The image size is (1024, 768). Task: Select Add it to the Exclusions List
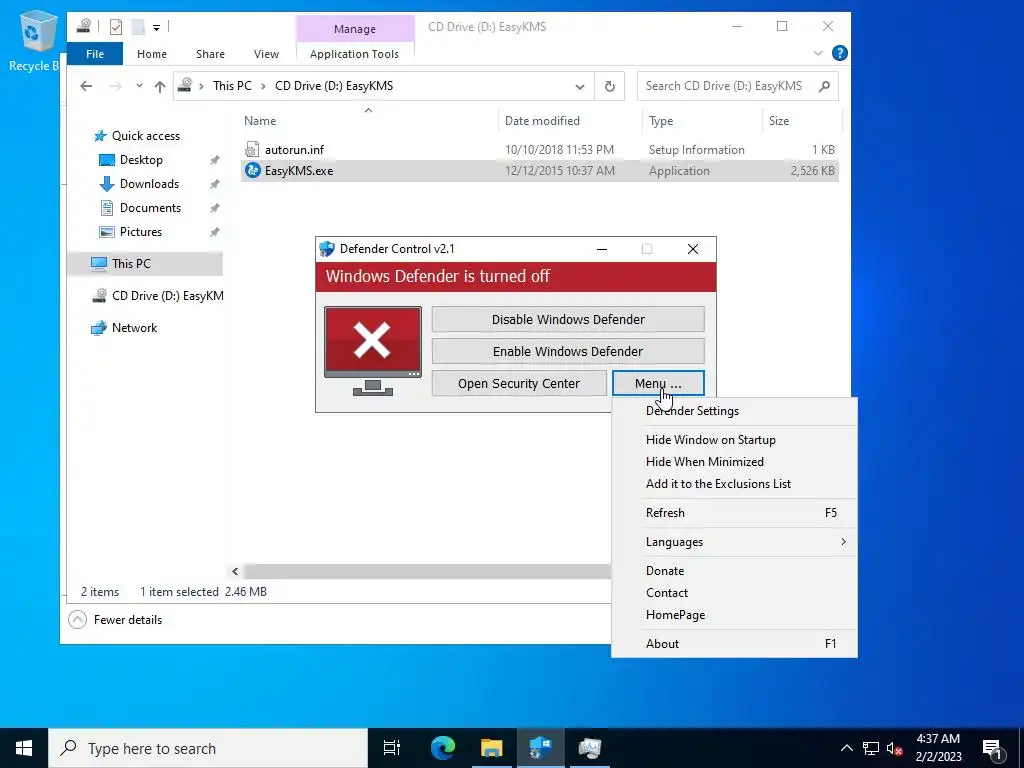coord(735,484)
